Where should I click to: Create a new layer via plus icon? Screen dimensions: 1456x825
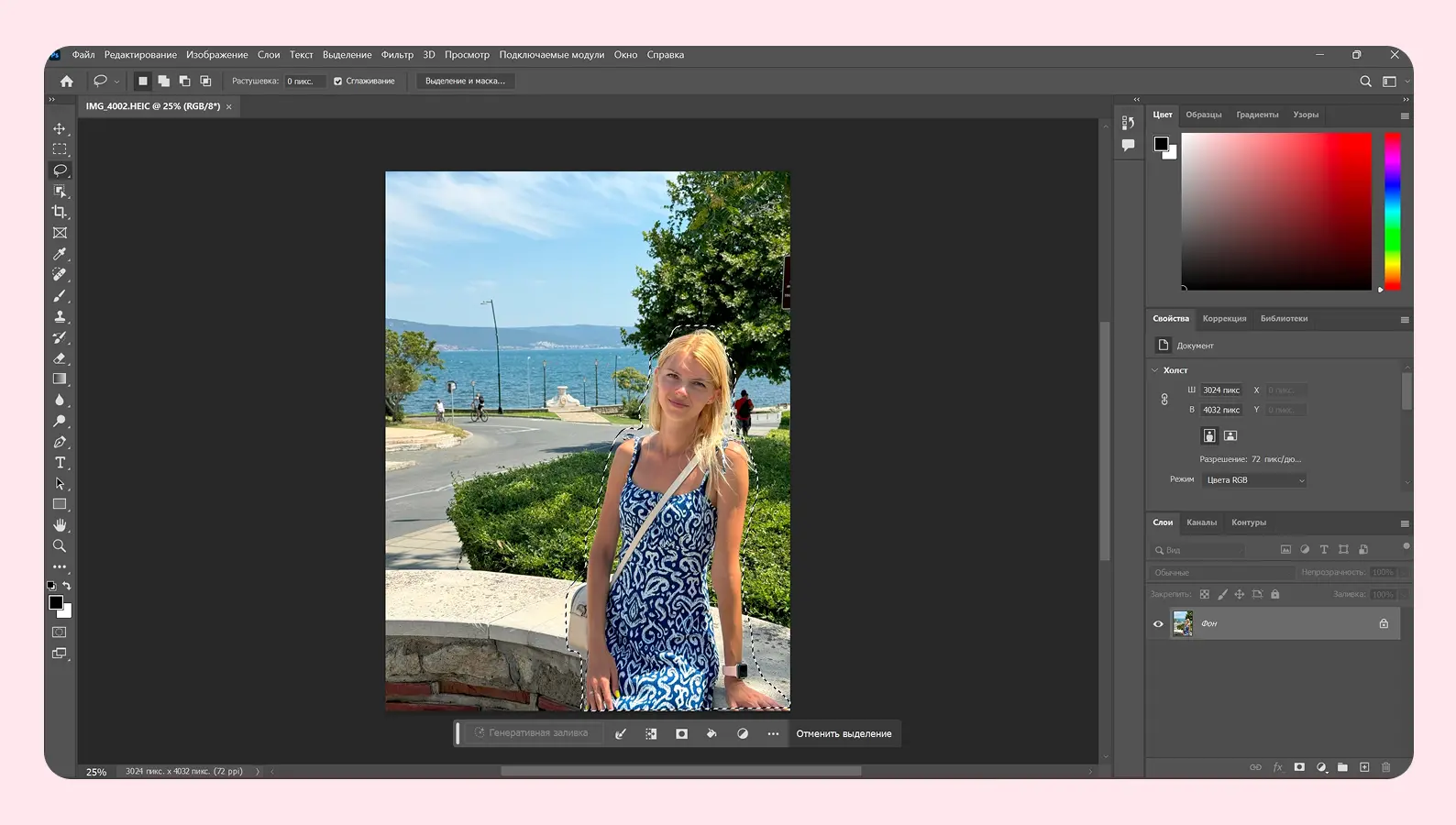point(1364,767)
